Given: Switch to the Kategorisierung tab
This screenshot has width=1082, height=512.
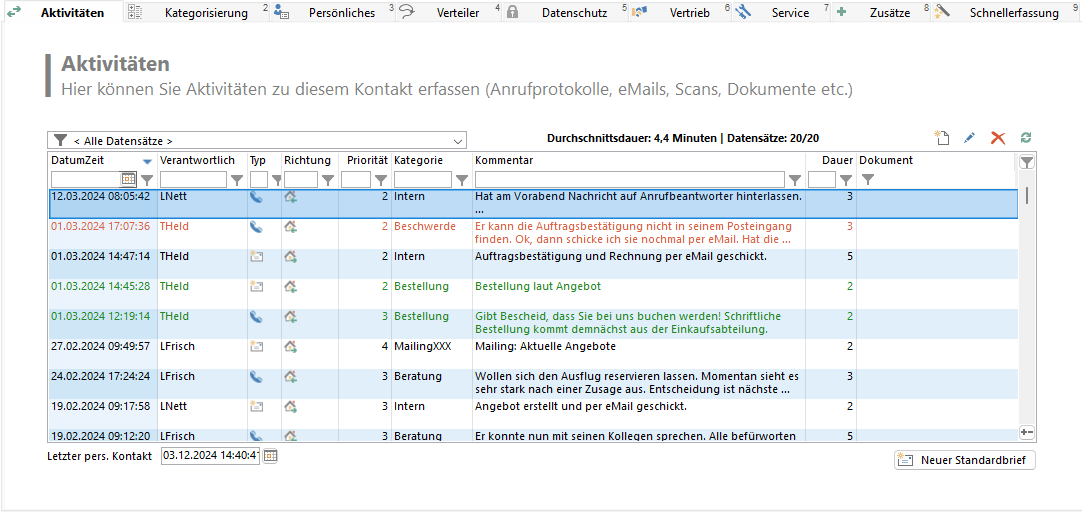Looking at the screenshot, I should coord(205,13).
